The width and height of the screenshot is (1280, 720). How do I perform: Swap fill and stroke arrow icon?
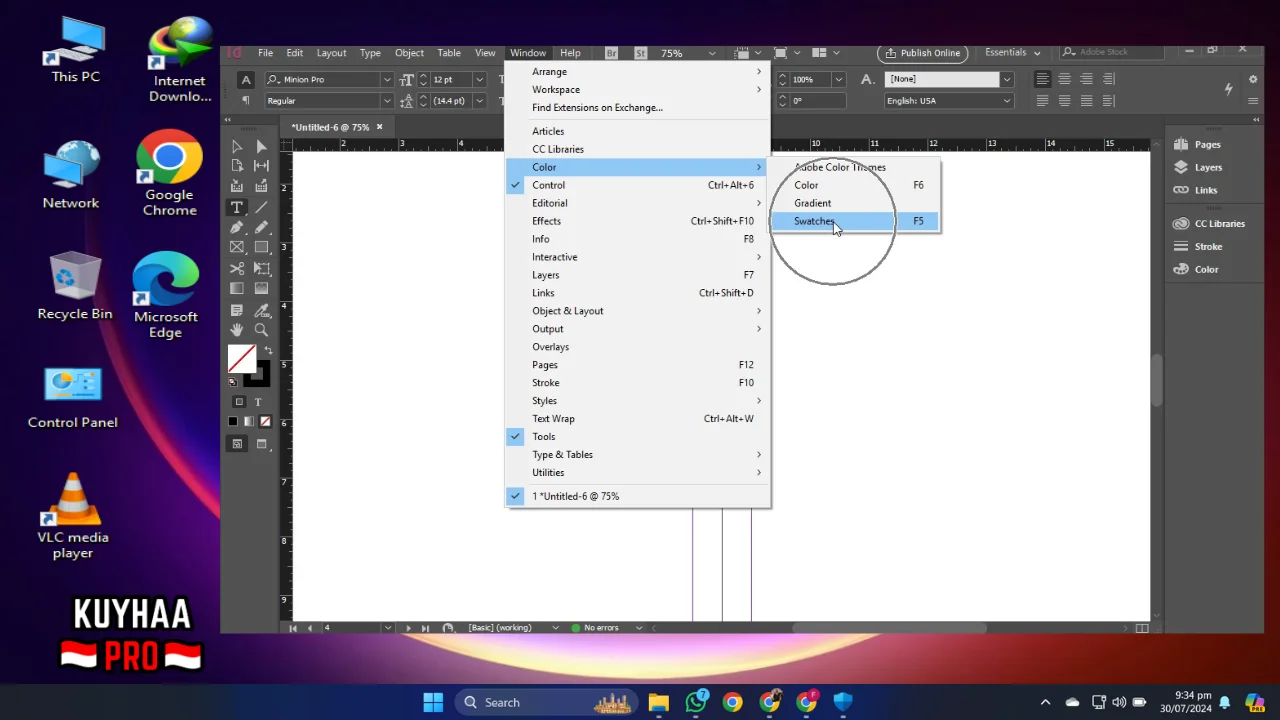267,350
